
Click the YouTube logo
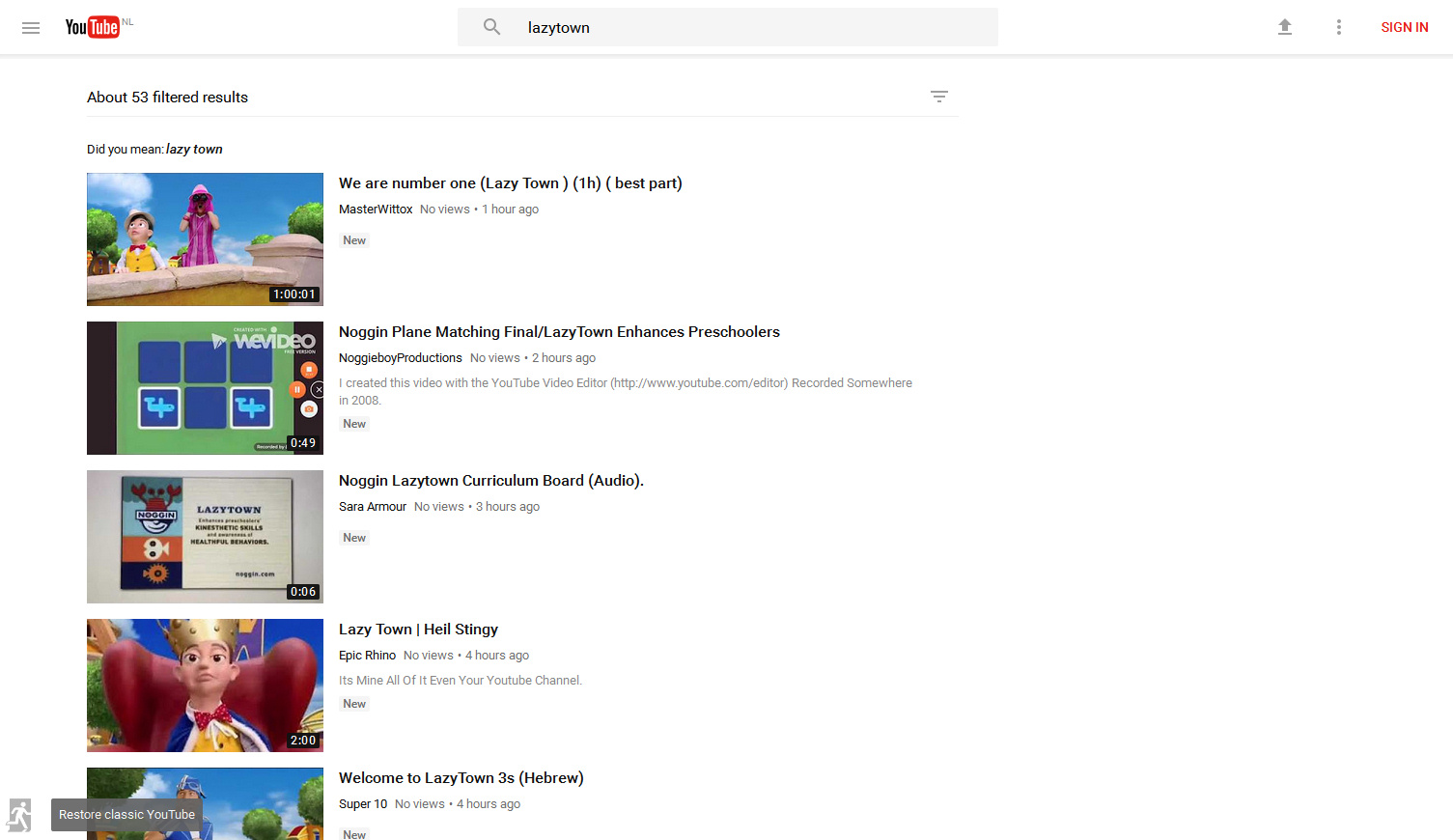[93, 27]
